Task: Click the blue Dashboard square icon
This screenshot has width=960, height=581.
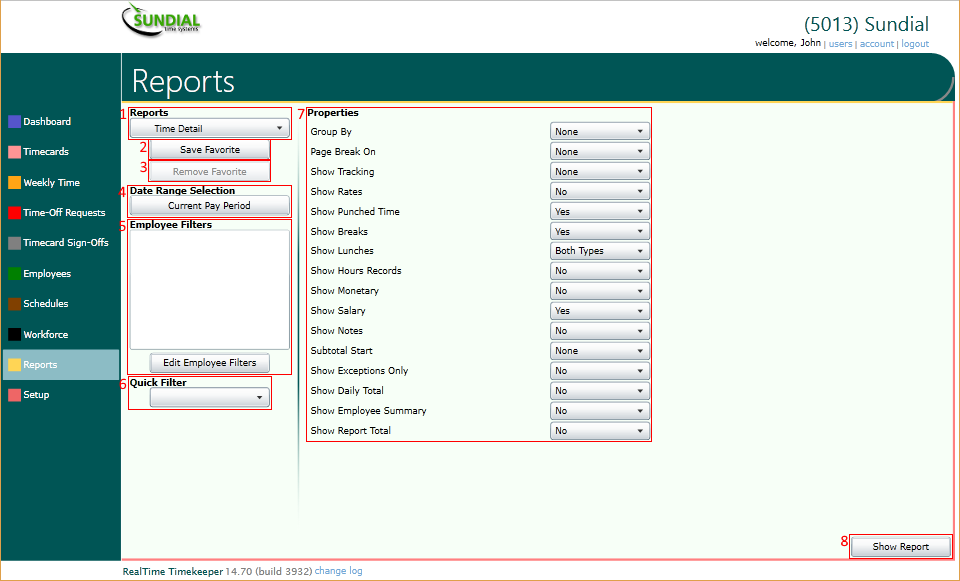Action: click(x=15, y=121)
